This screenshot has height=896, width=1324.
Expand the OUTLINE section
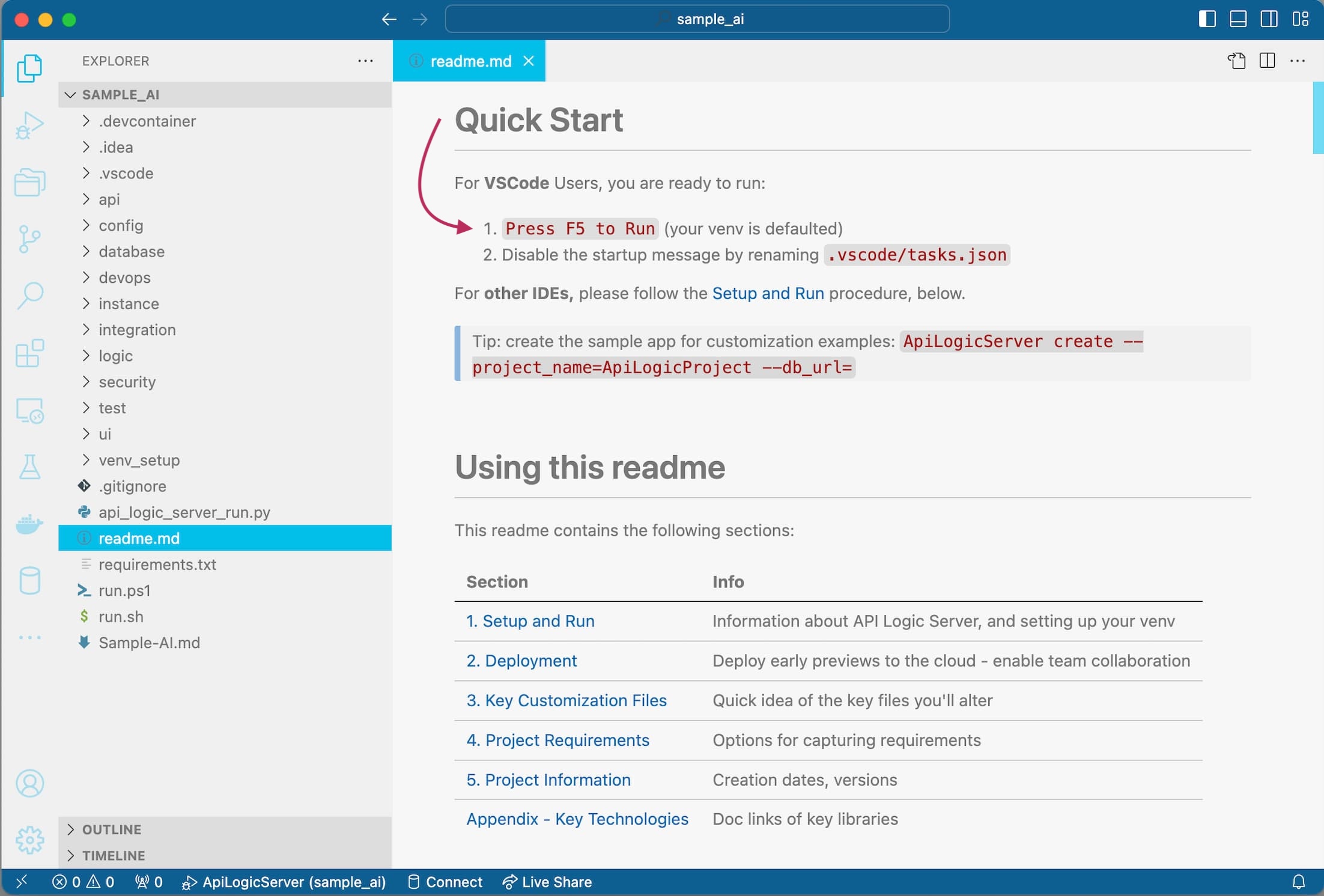(112, 829)
